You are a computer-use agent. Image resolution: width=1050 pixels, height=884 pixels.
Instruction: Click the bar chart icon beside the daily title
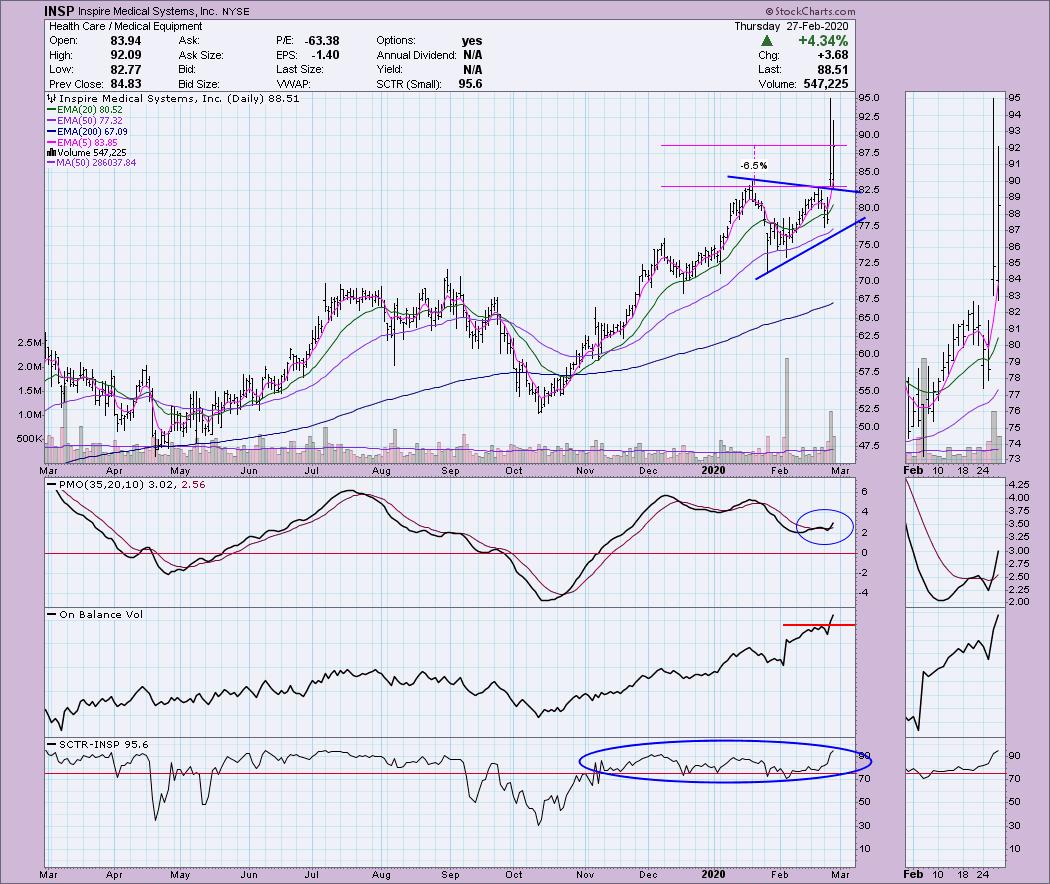[52, 98]
